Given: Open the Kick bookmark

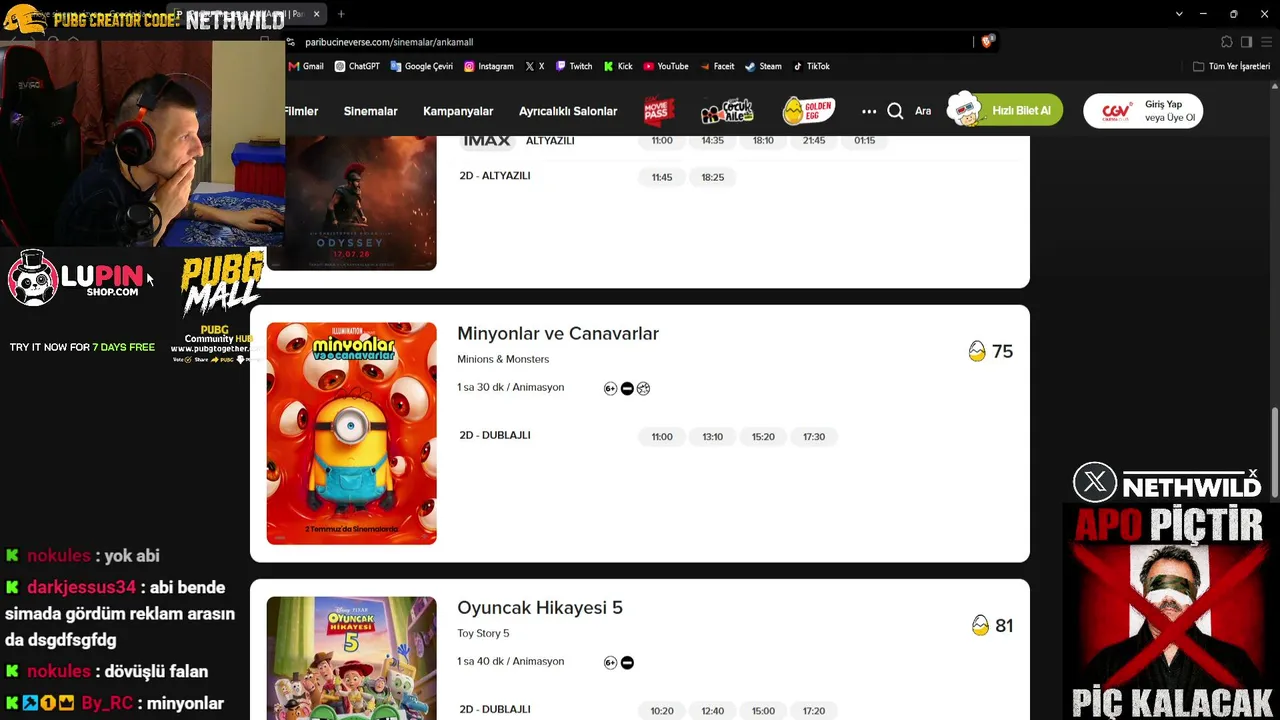Looking at the screenshot, I should coord(618,66).
